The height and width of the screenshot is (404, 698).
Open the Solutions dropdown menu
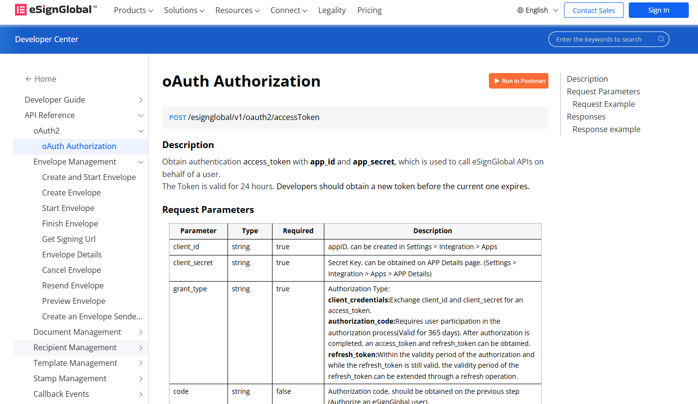(x=184, y=10)
